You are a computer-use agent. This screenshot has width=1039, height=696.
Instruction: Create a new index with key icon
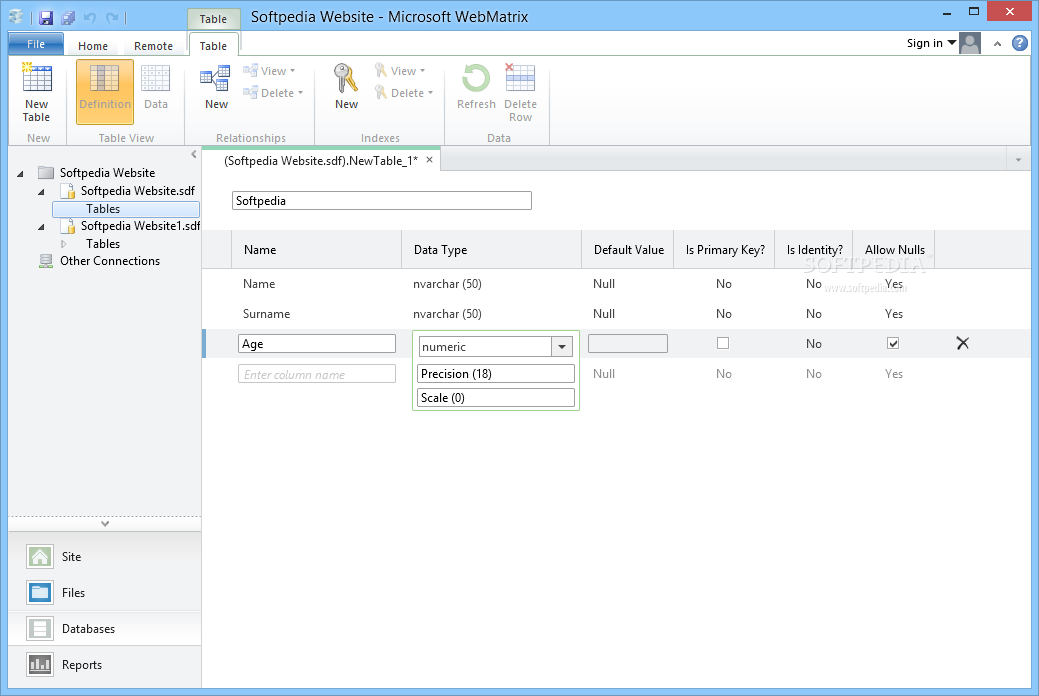coord(346,86)
